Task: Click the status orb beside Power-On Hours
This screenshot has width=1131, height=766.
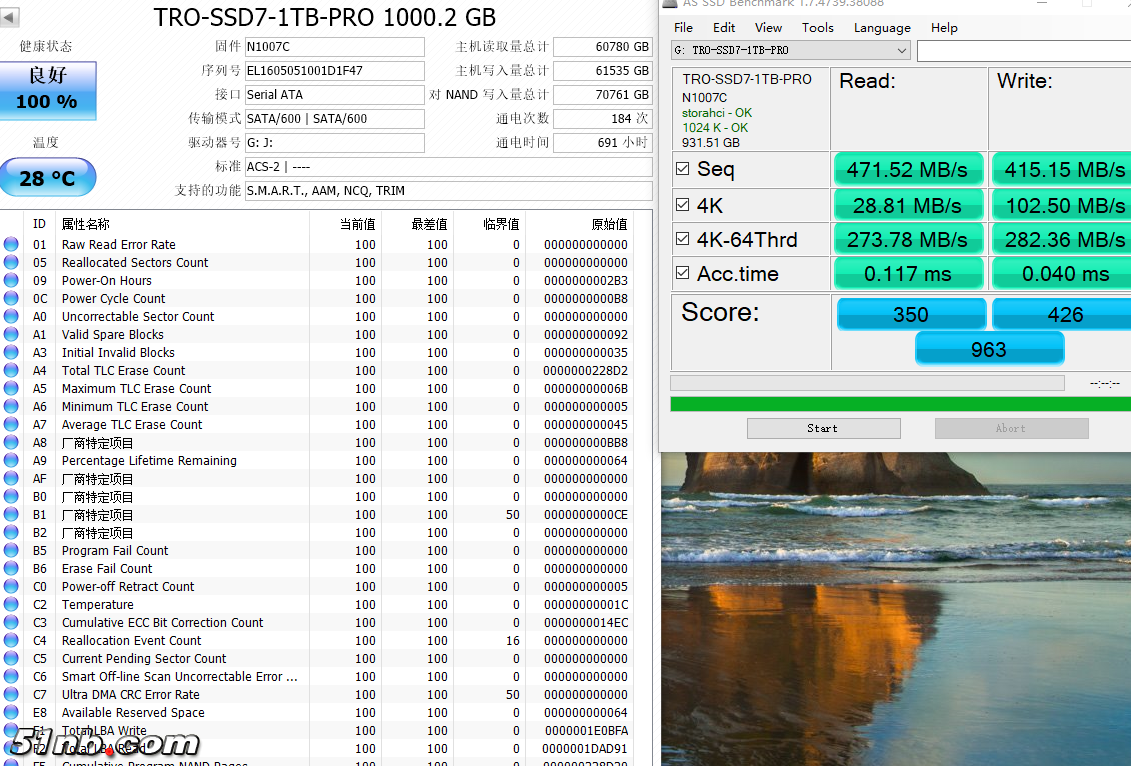Action: tap(11, 280)
